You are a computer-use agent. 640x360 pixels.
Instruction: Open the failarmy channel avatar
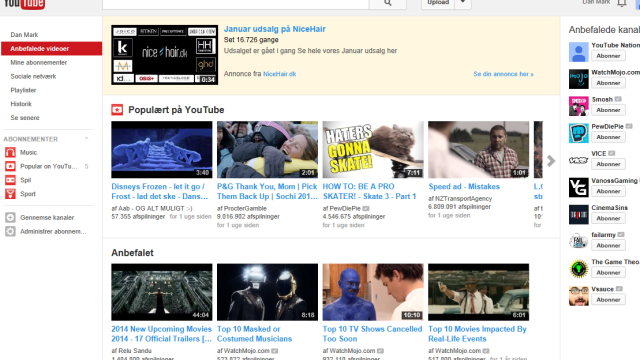[x=579, y=241]
